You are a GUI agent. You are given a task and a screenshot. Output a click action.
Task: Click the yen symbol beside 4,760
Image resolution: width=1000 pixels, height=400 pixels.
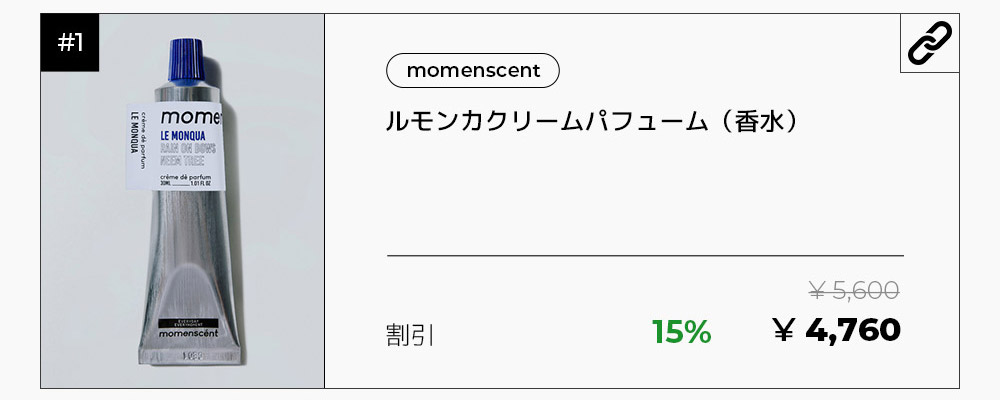(x=785, y=330)
